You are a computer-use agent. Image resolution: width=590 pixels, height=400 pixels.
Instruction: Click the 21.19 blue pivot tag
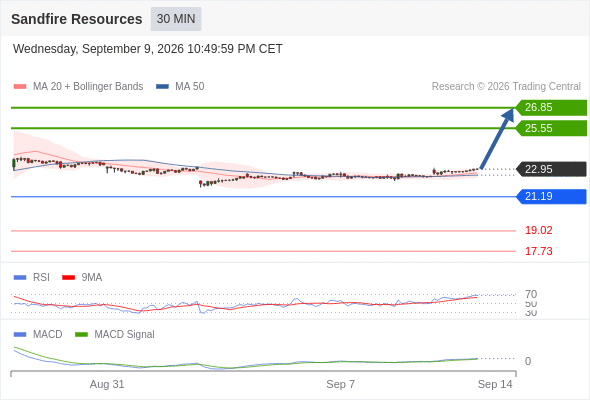pyautogui.click(x=551, y=196)
